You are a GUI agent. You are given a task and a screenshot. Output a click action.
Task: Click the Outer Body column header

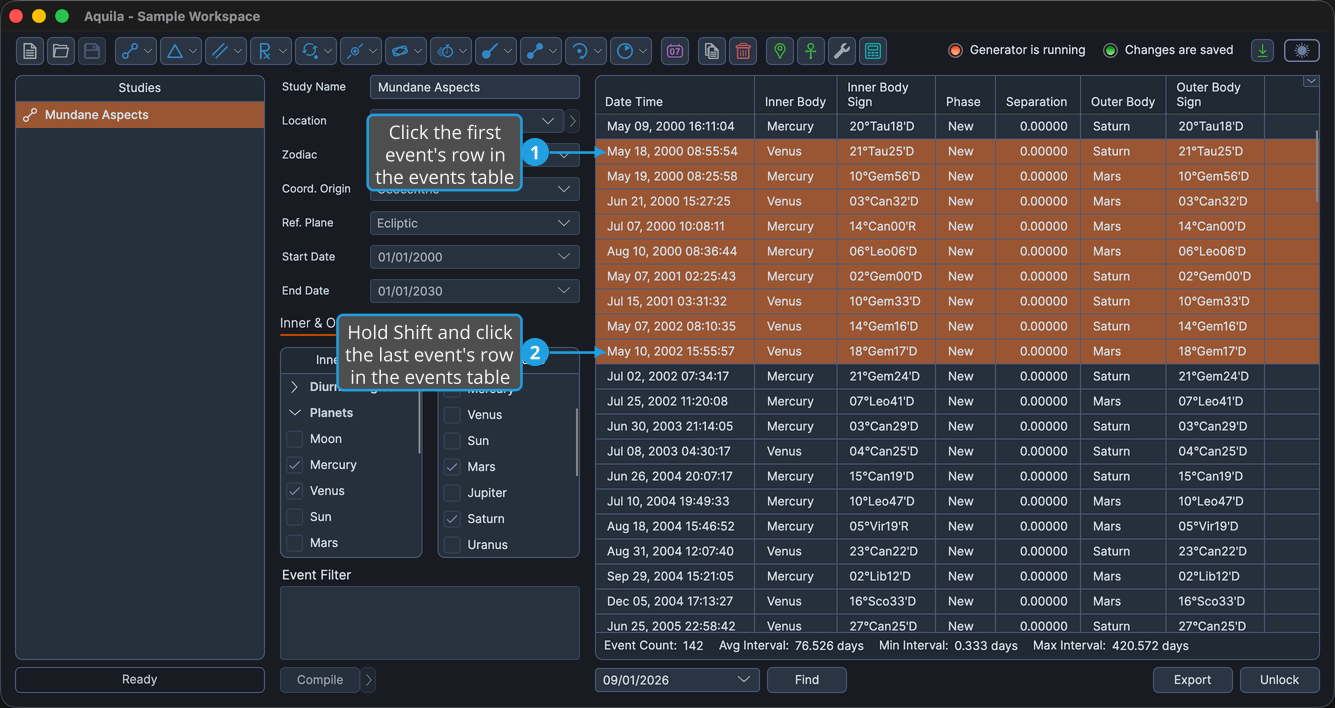pyautogui.click(x=1123, y=95)
